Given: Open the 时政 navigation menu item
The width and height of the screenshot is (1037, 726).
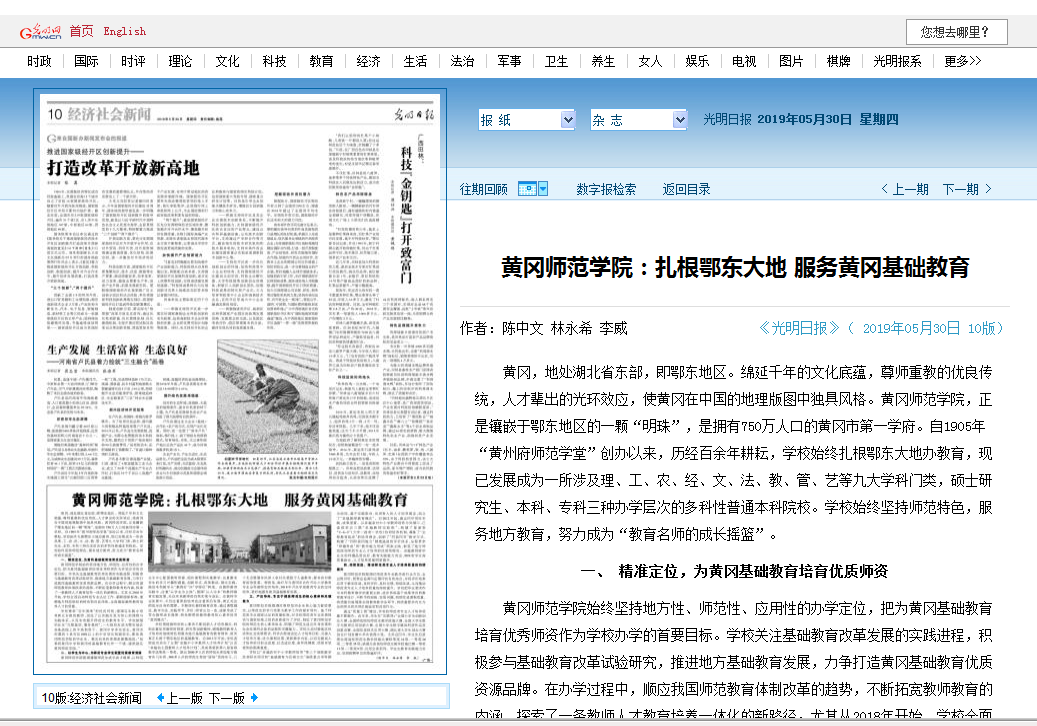Looking at the screenshot, I should [40, 61].
